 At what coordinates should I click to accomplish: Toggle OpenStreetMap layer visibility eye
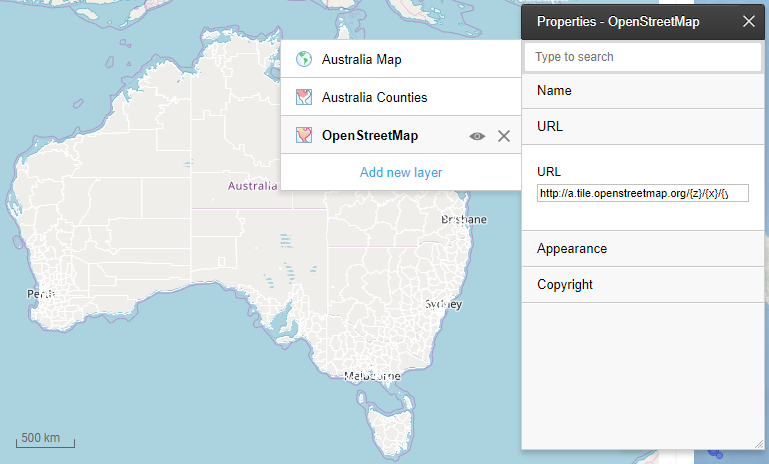[478, 136]
